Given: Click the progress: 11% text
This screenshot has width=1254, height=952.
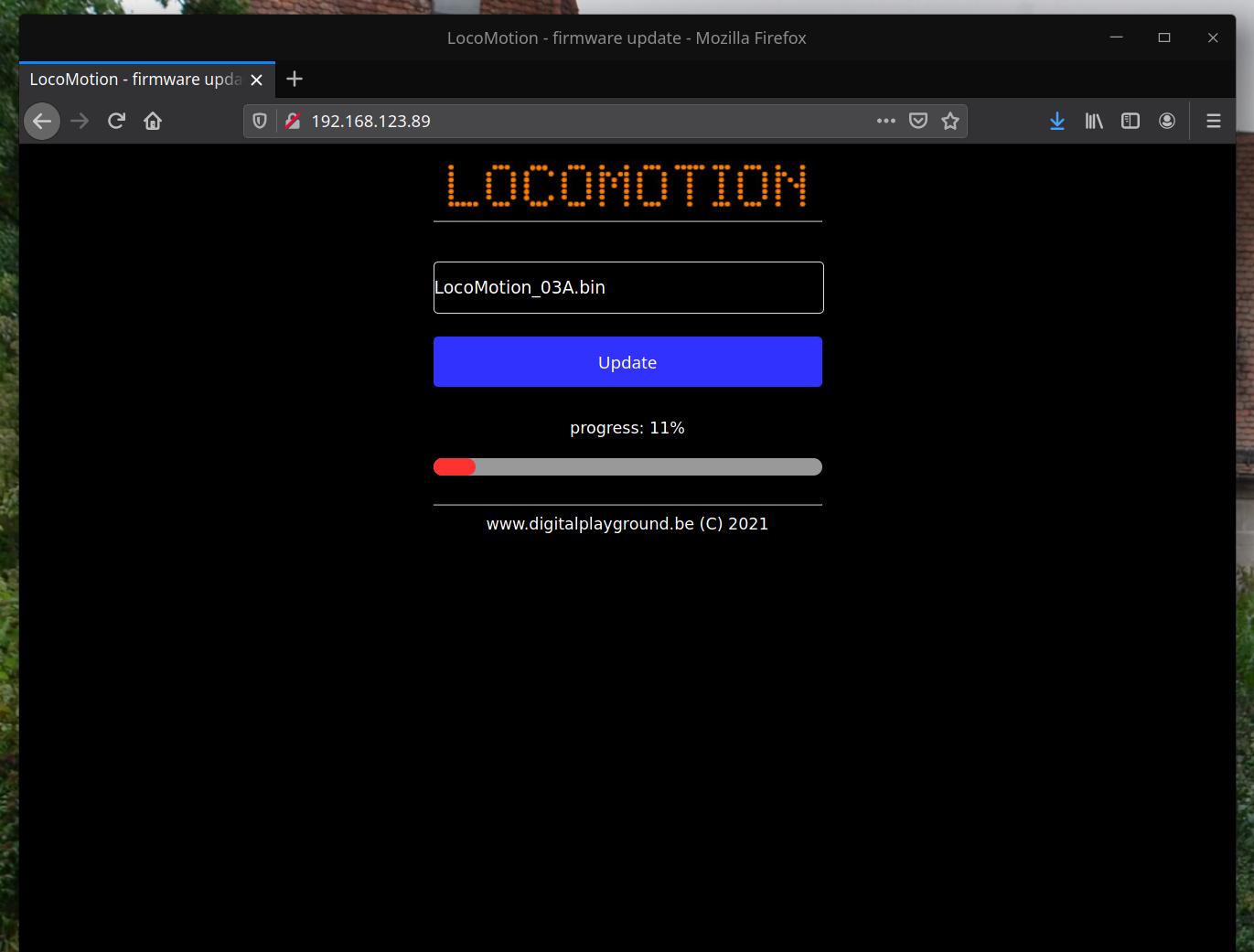Looking at the screenshot, I should point(627,428).
